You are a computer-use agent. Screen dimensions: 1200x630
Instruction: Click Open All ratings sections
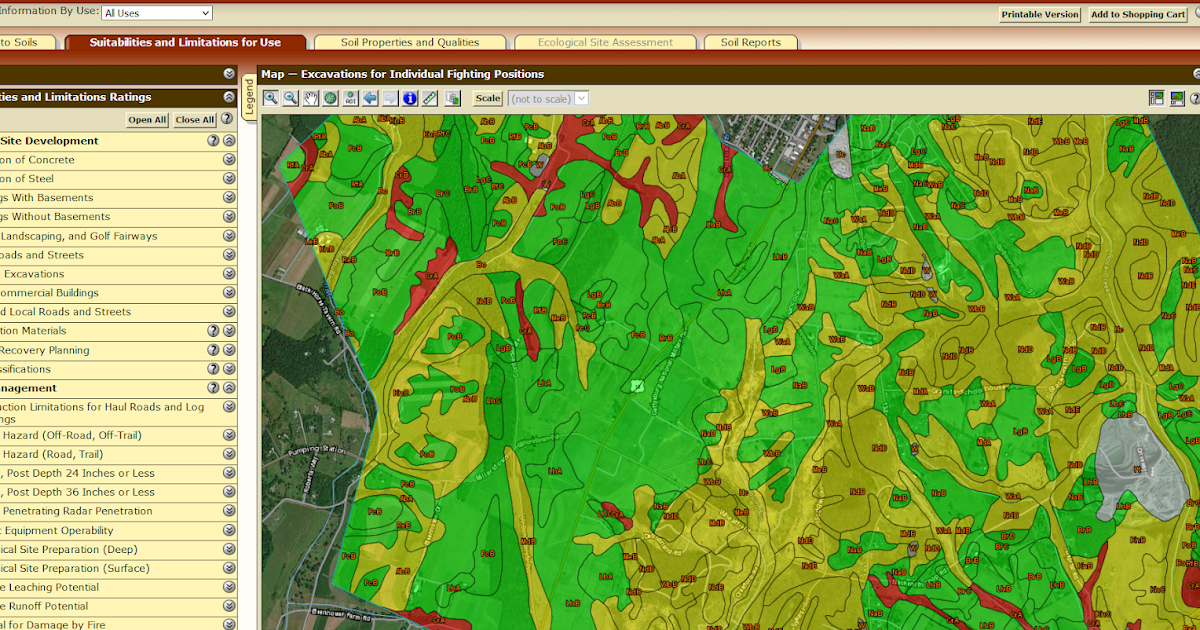click(145, 119)
